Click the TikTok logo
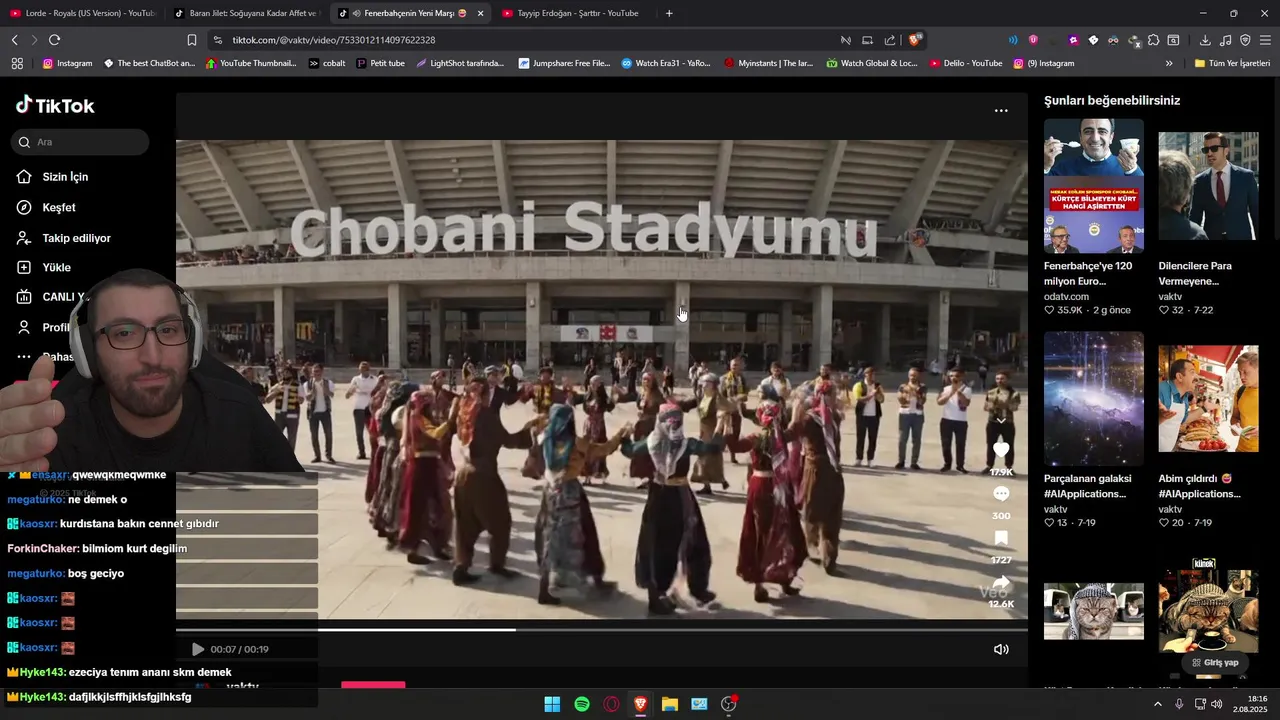1280x720 pixels. pos(55,105)
